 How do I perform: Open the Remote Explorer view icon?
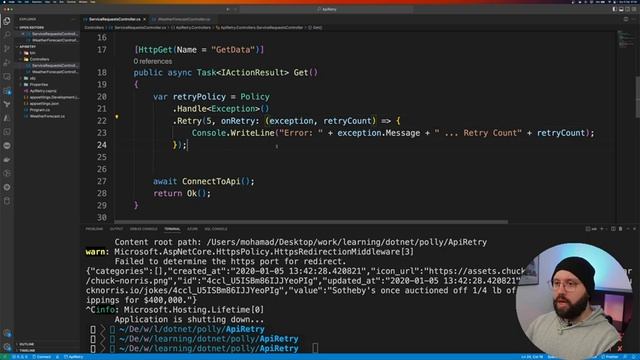[7, 77]
